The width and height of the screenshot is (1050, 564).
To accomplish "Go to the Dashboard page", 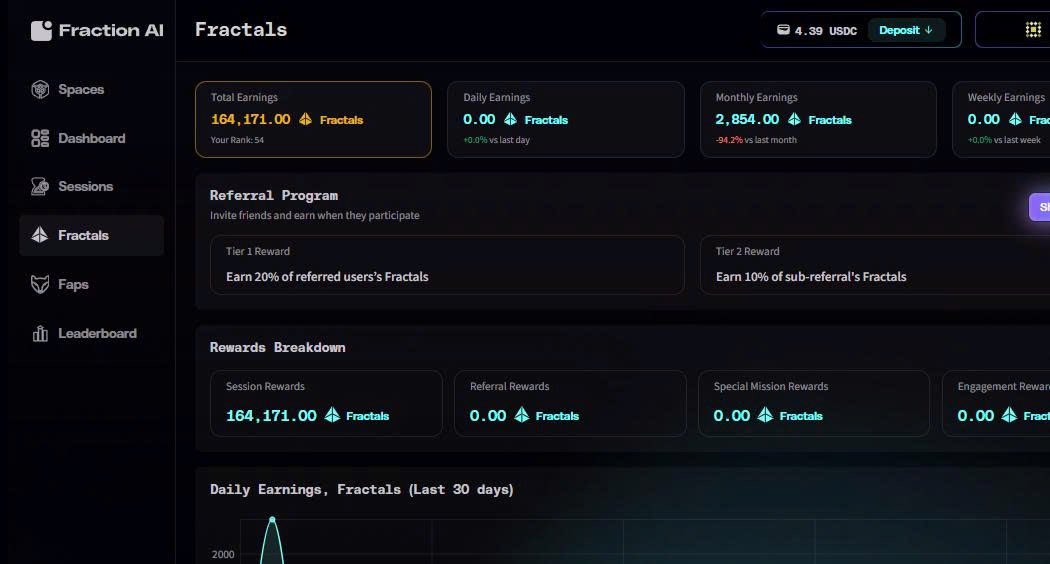I will (x=92, y=138).
